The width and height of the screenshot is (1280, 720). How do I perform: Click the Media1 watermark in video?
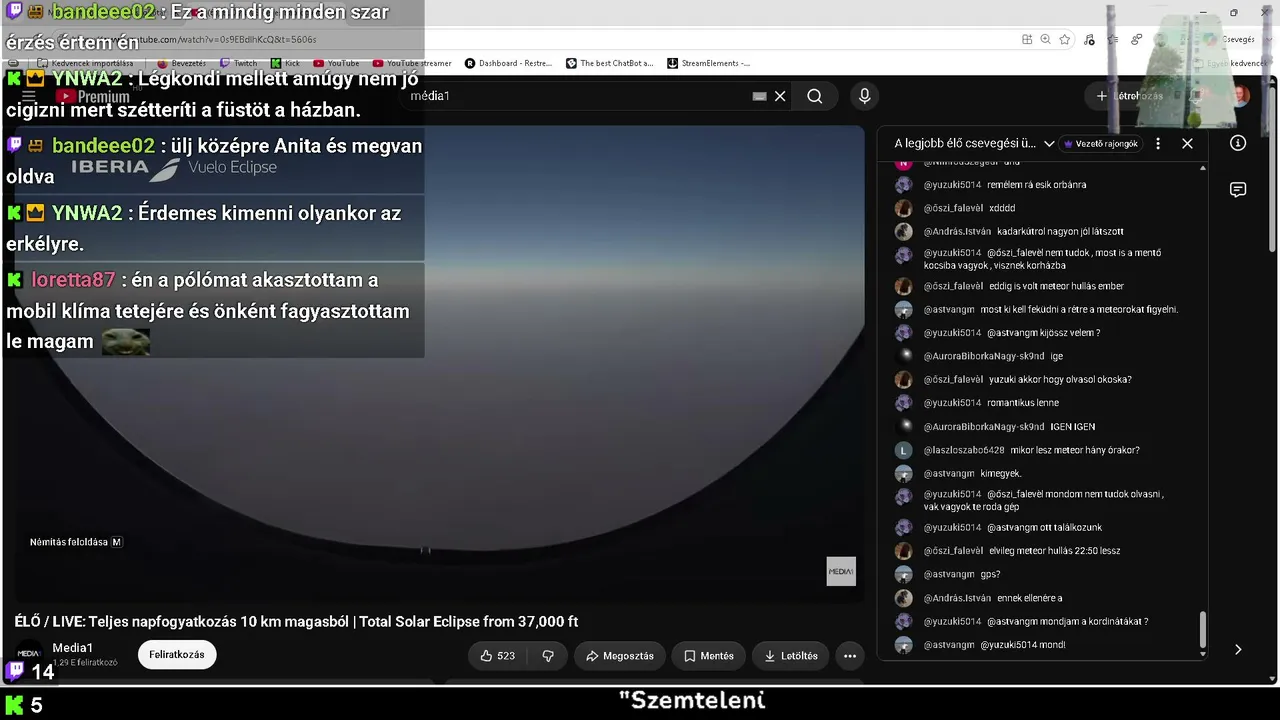[x=841, y=571]
